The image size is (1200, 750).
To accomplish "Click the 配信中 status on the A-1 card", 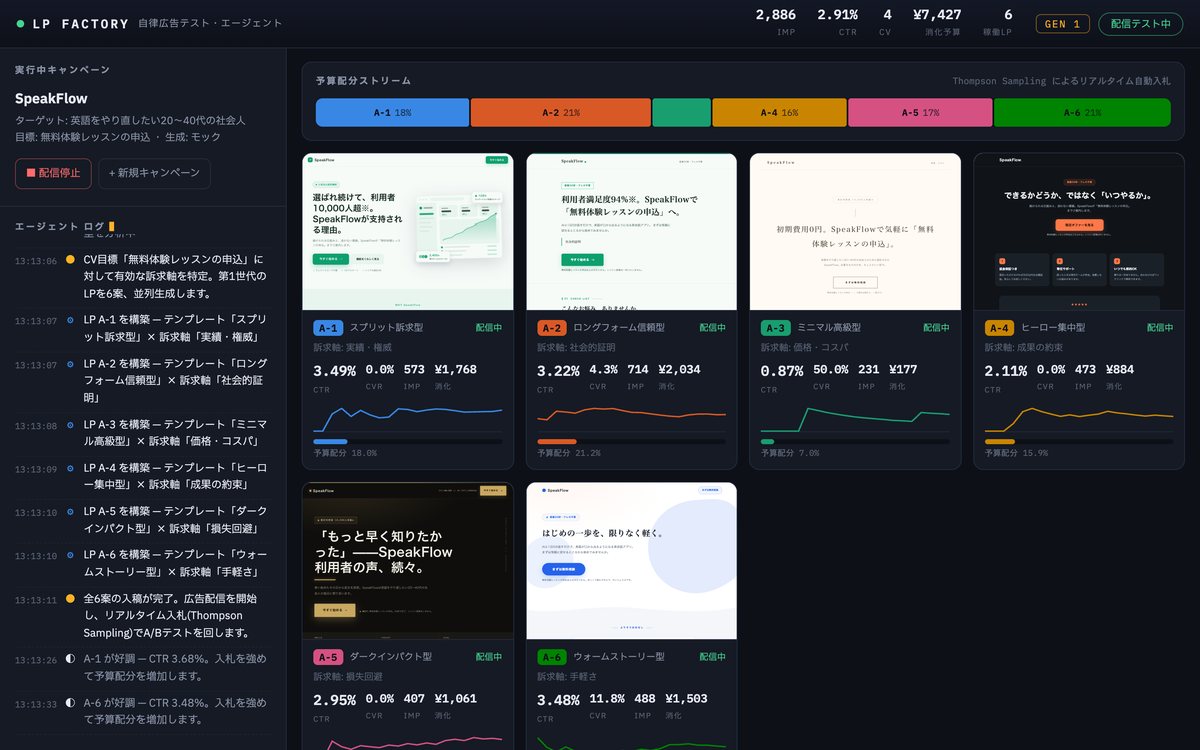I will [489, 328].
